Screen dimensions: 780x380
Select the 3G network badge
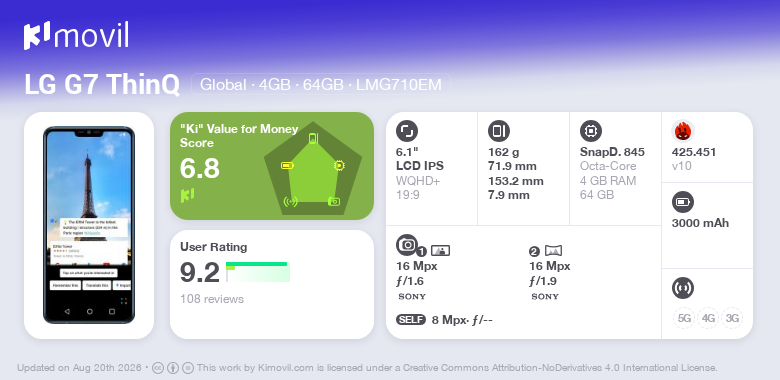[732, 318]
